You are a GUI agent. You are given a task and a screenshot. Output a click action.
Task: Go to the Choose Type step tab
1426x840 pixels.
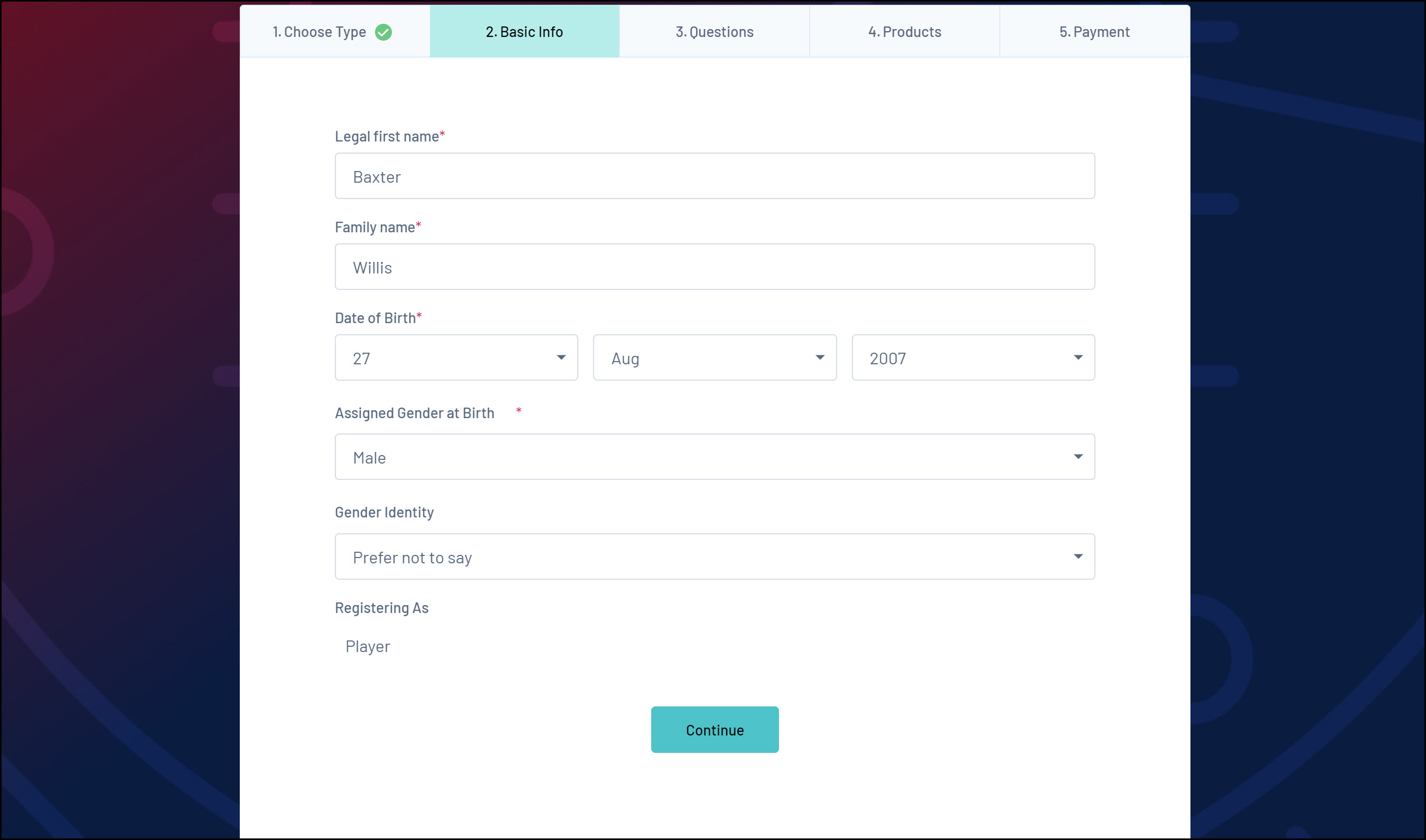(320, 32)
